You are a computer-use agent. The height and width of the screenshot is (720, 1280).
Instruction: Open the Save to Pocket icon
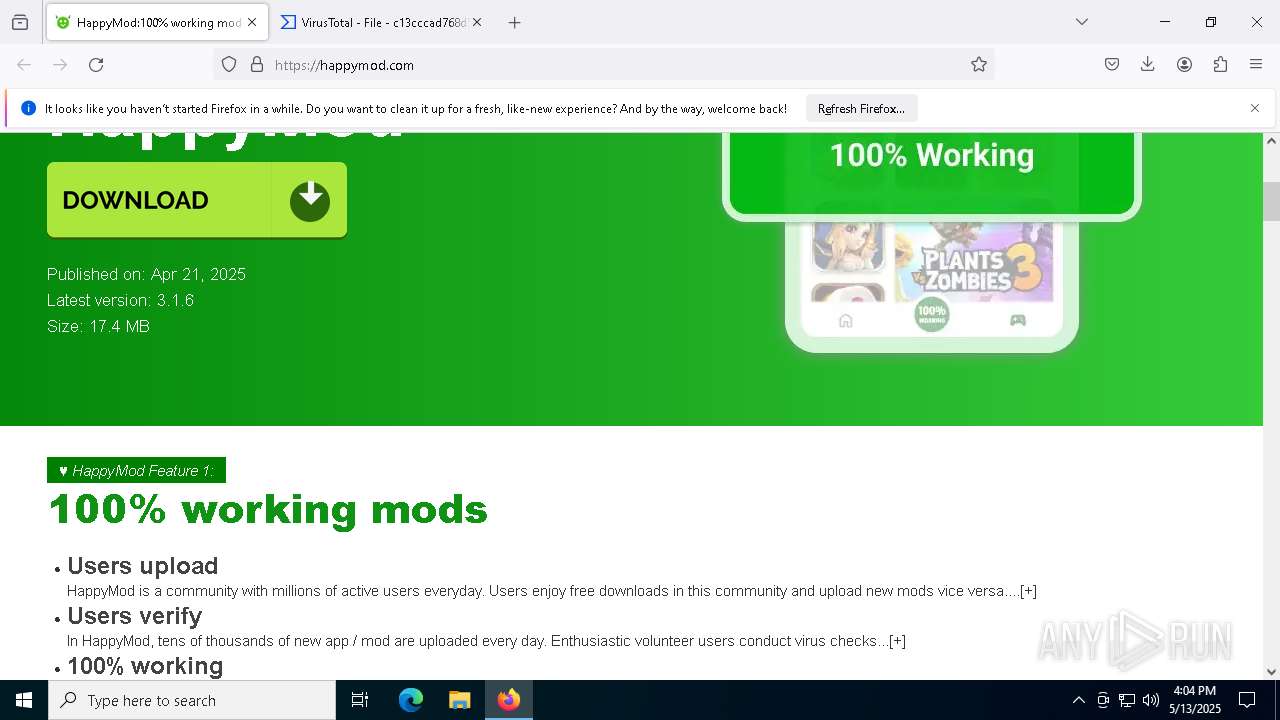(1112, 65)
